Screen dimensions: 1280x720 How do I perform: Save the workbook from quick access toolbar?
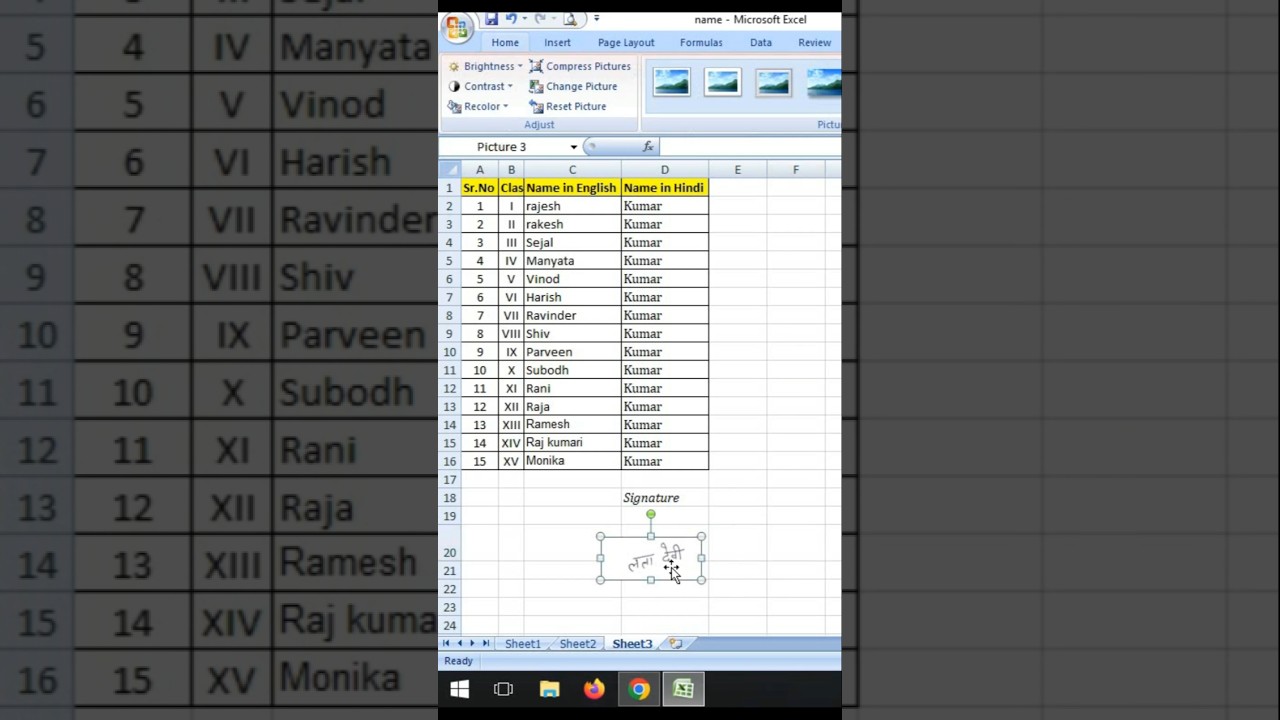(x=491, y=19)
